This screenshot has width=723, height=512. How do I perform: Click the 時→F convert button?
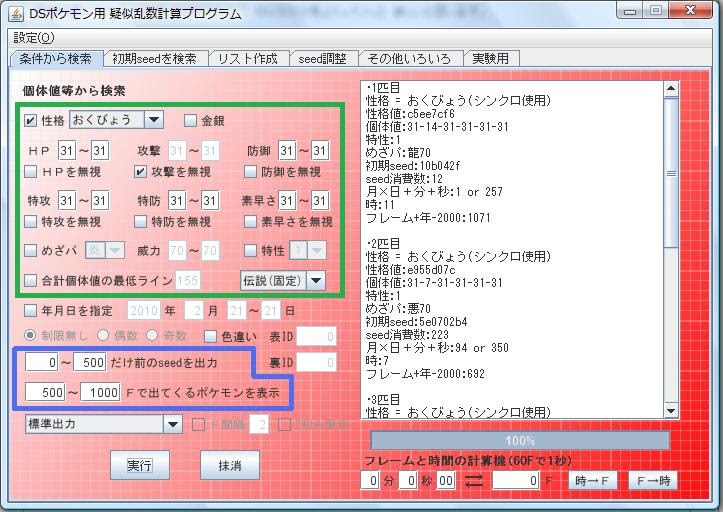tap(592, 481)
